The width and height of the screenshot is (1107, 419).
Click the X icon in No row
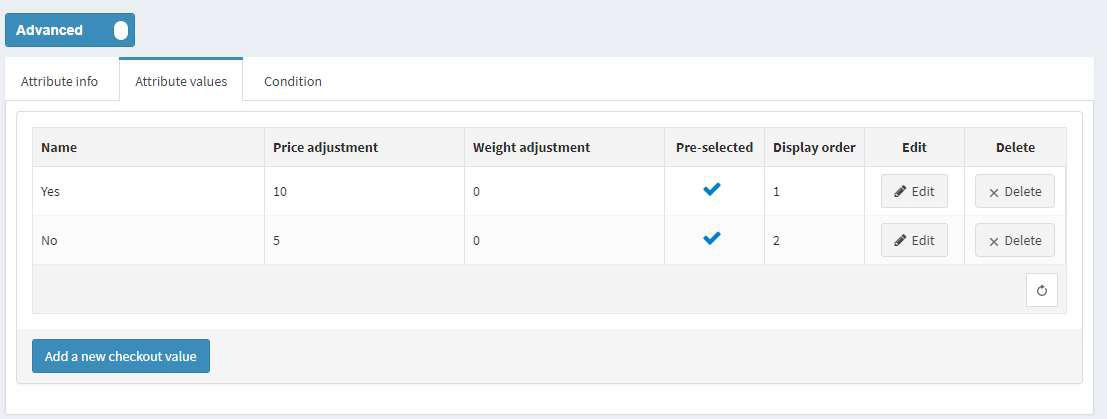click(x=994, y=242)
